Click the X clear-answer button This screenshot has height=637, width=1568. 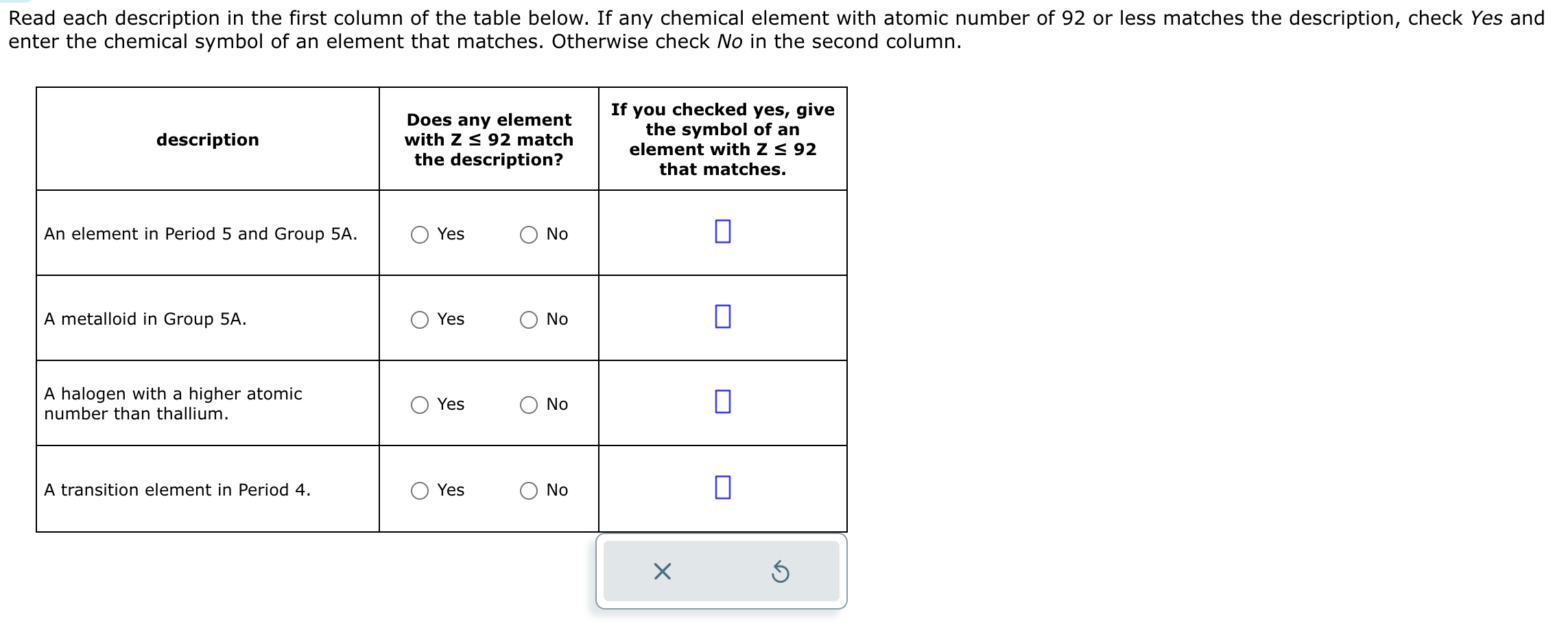pos(662,572)
